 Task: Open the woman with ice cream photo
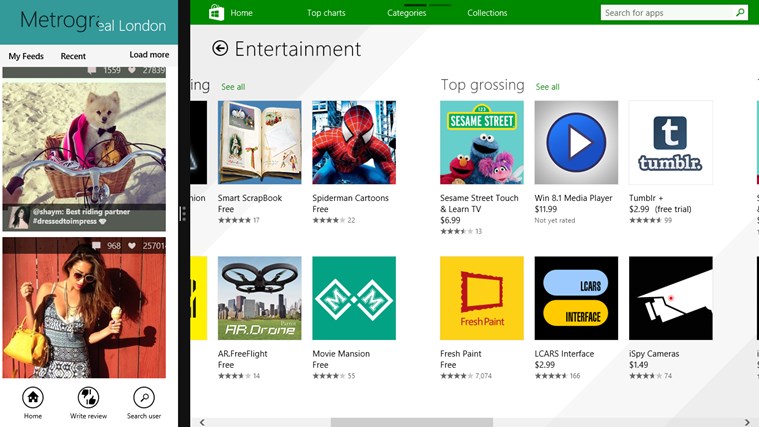84,307
